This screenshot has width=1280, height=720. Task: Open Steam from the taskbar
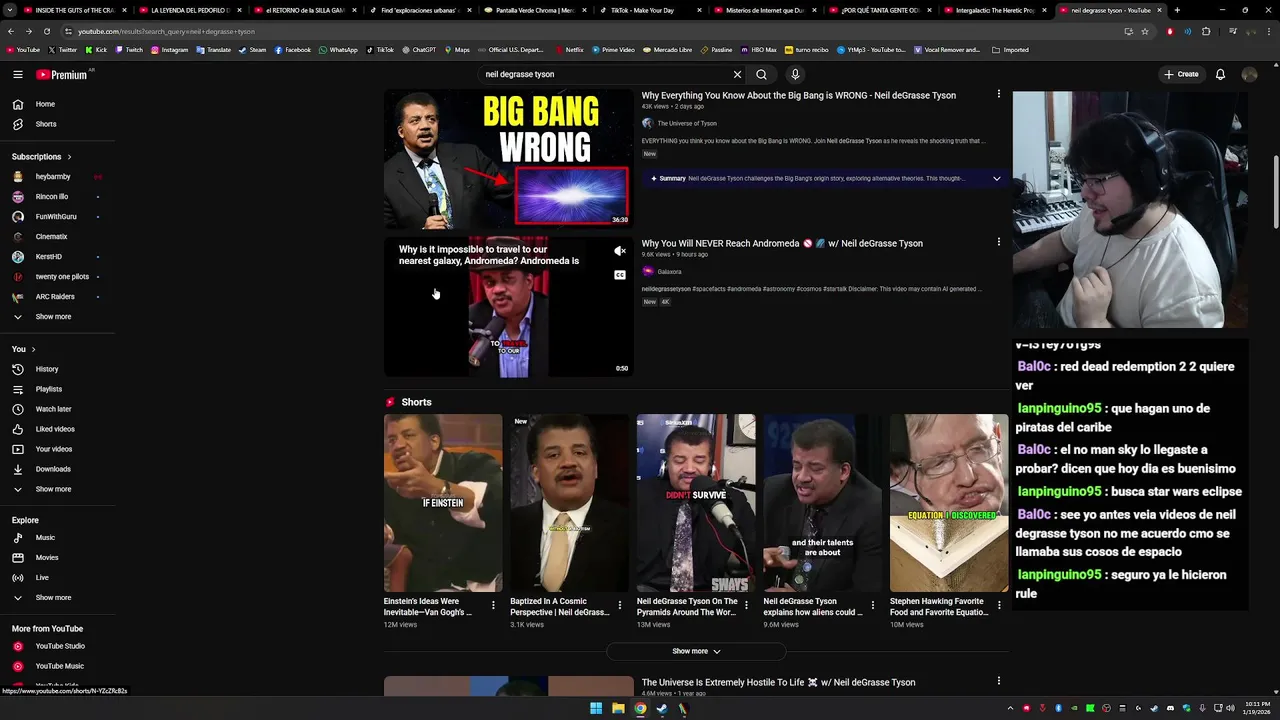pyautogui.click(x=662, y=709)
